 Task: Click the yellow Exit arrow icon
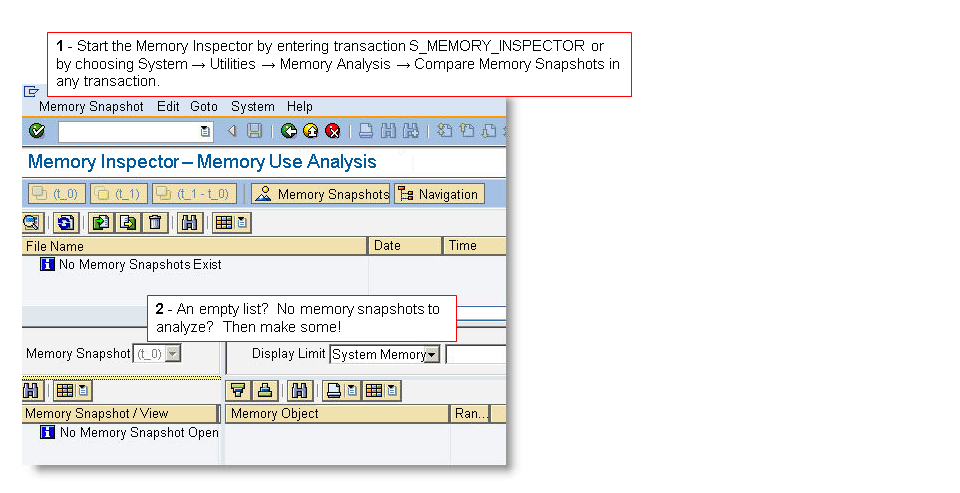(x=311, y=131)
